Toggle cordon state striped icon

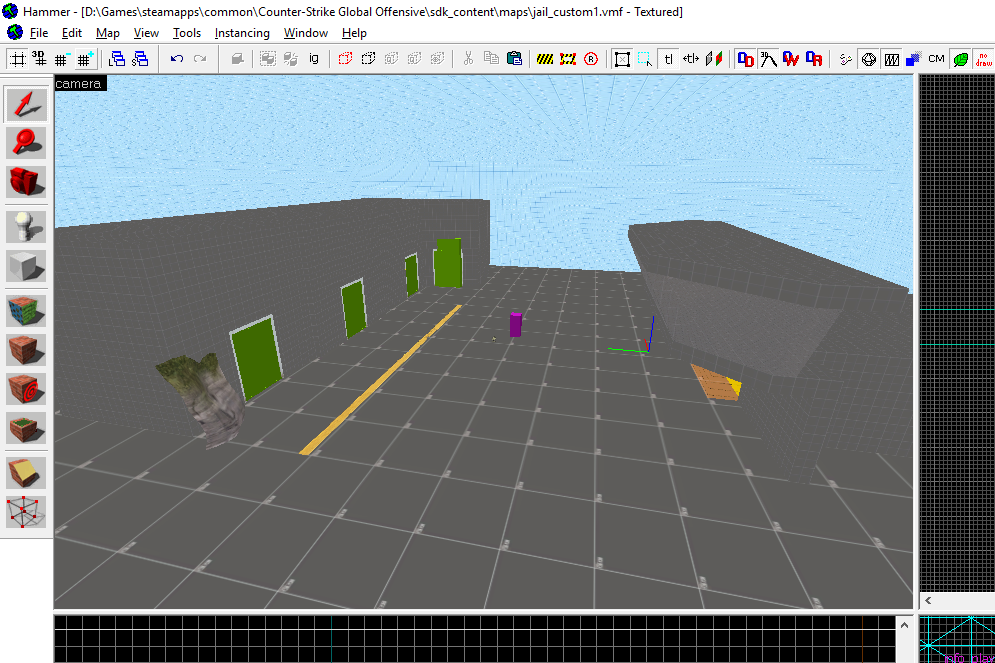pos(544,59)
